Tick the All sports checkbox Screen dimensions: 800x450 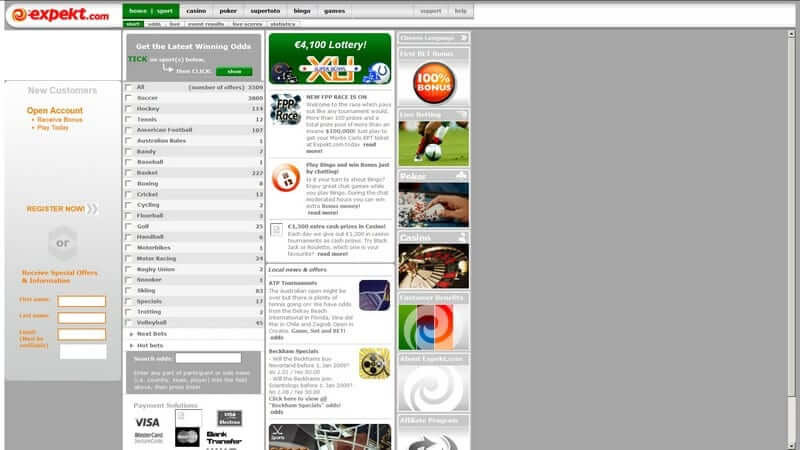pyautogui.click(x=129, y=87)
